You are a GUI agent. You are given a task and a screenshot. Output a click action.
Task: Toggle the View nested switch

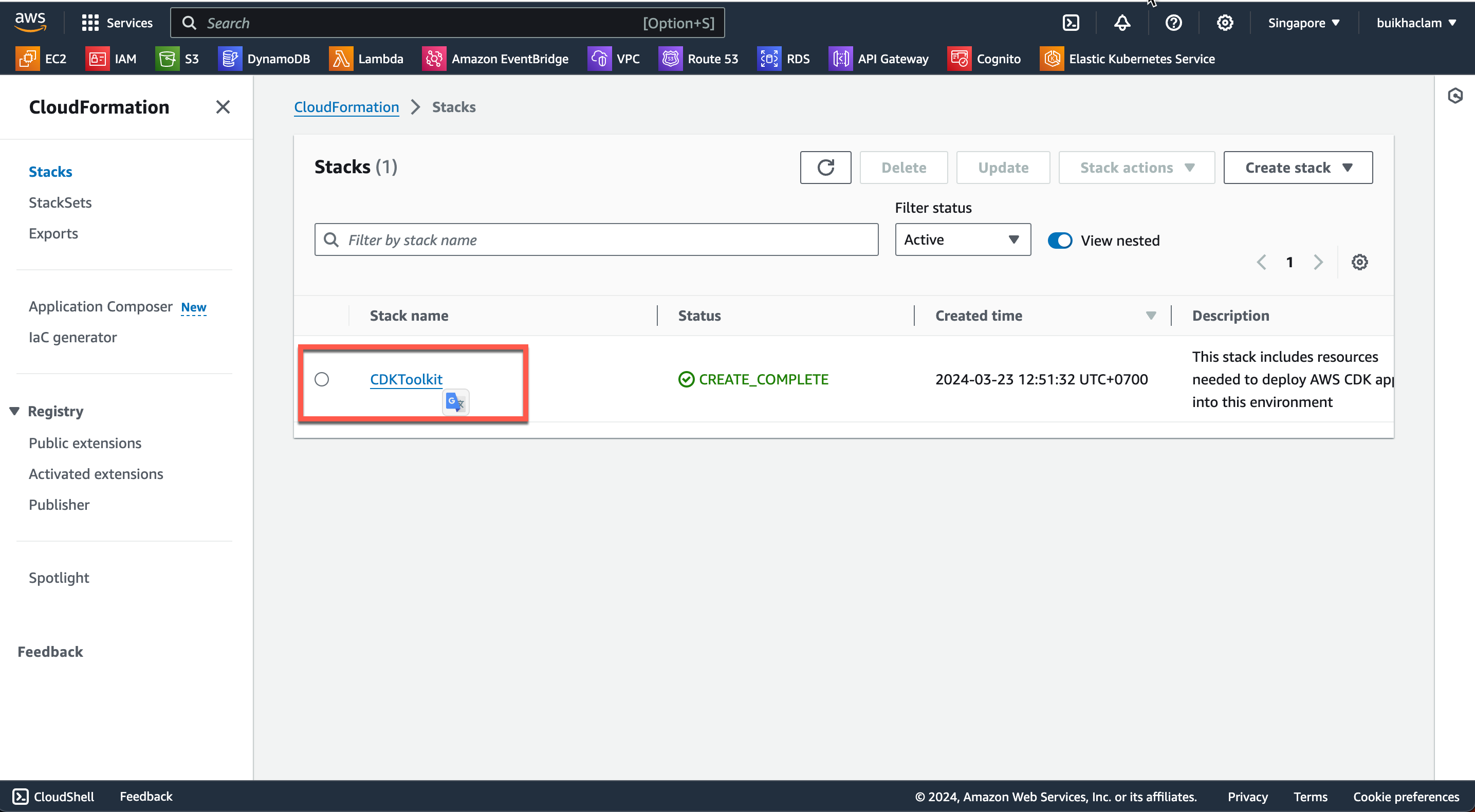(x=1060, y=241)
